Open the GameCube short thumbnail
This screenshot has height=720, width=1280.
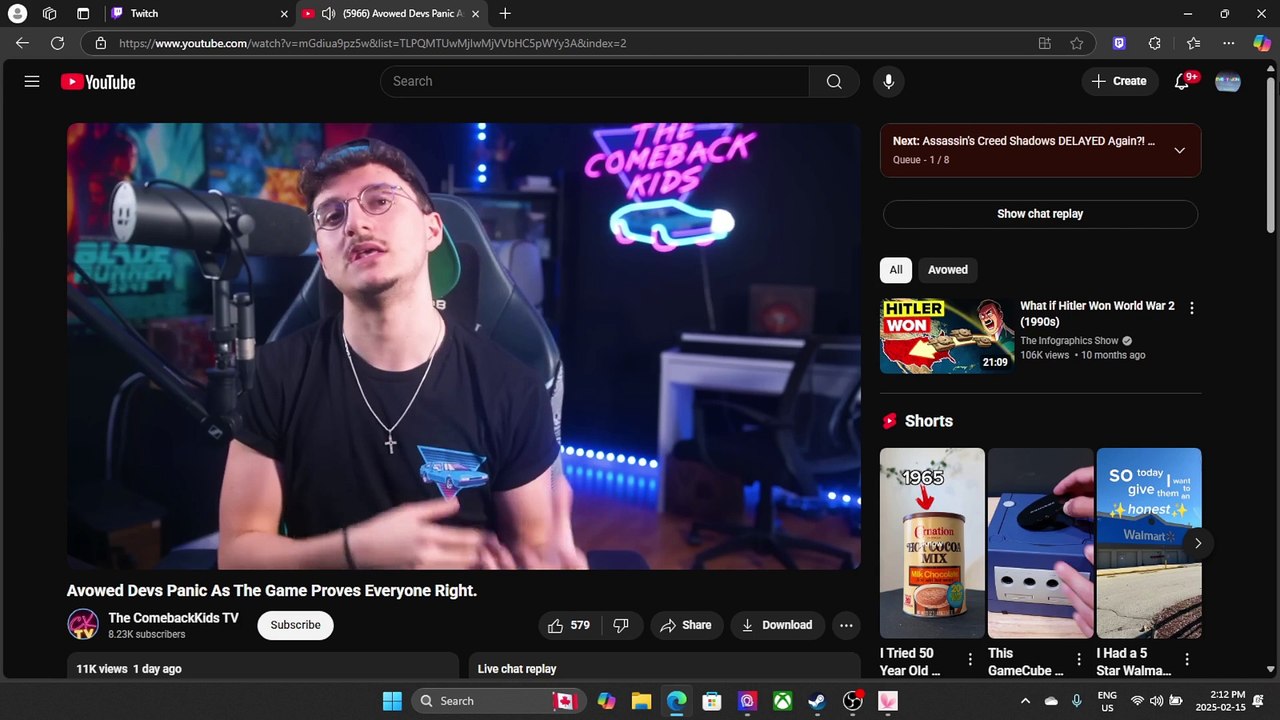click(1040, 543)
